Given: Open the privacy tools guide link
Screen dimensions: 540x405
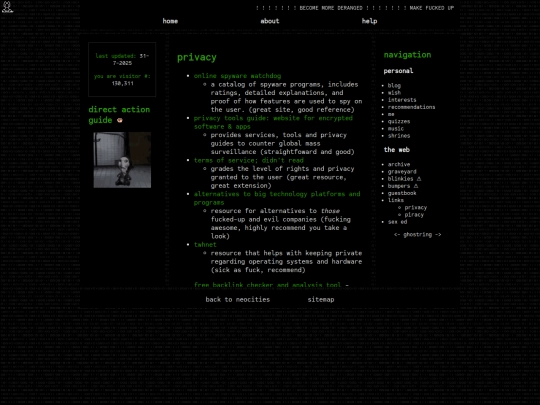Looking at the screenshot, I should 273,122.
